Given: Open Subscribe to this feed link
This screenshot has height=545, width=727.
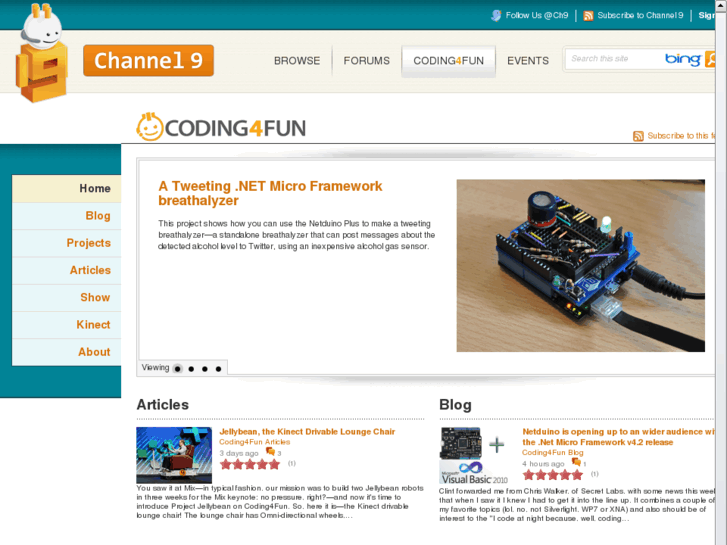Looking at the screenshot, I should [681, 135].
